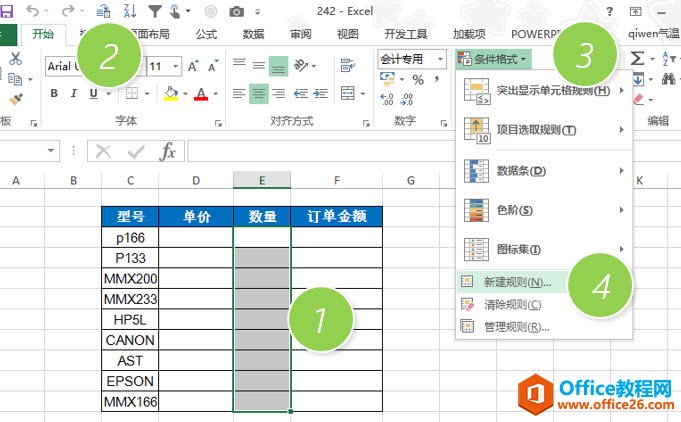Click the Merge and Center icon
Image resolution: width=681 pixels, height=422 pixels.
[x=348, y=93]
